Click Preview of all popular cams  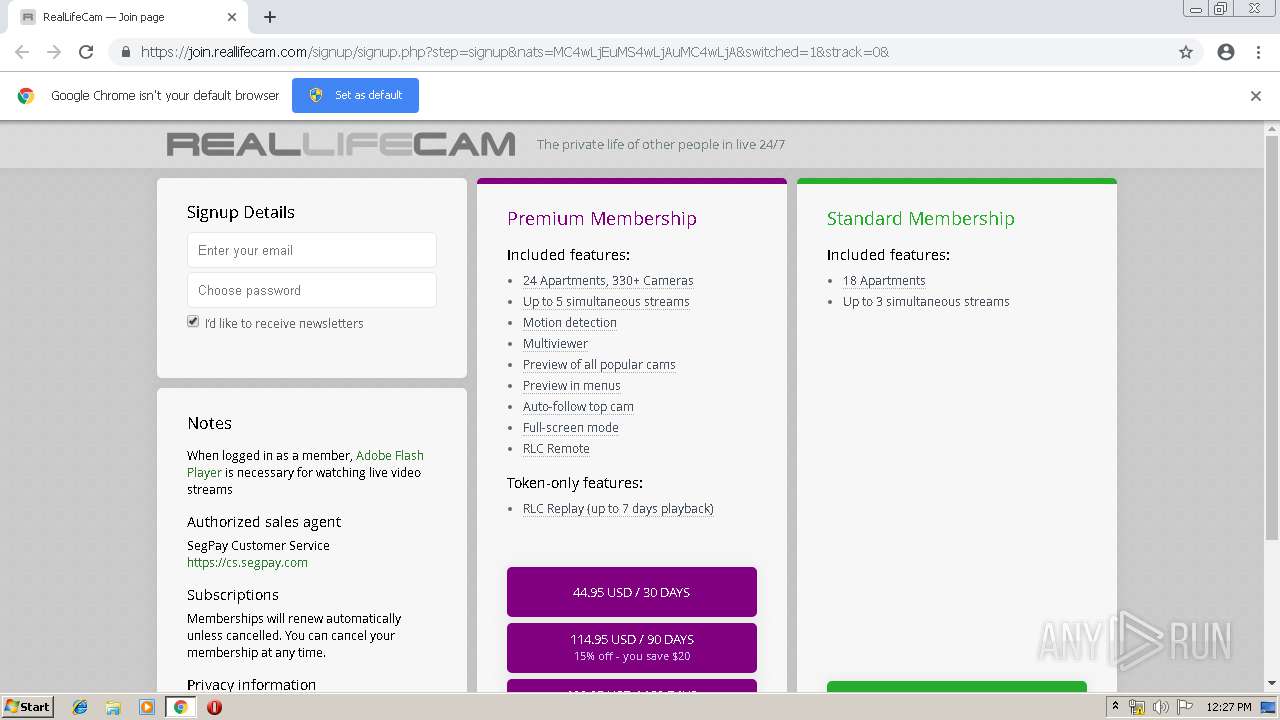(x=599, y=364)
